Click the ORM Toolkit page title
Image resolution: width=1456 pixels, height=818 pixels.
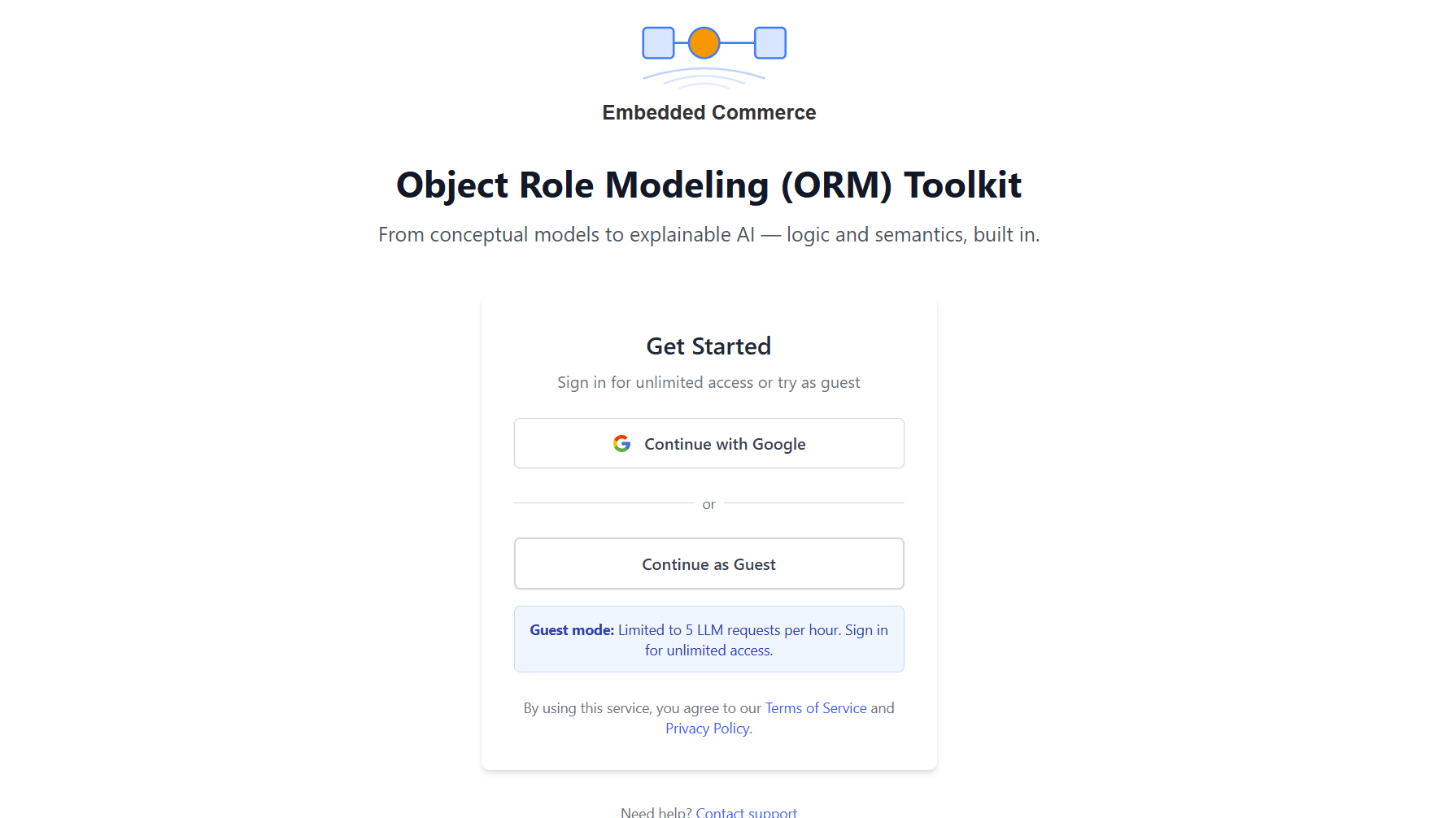(x=708, y=185)
